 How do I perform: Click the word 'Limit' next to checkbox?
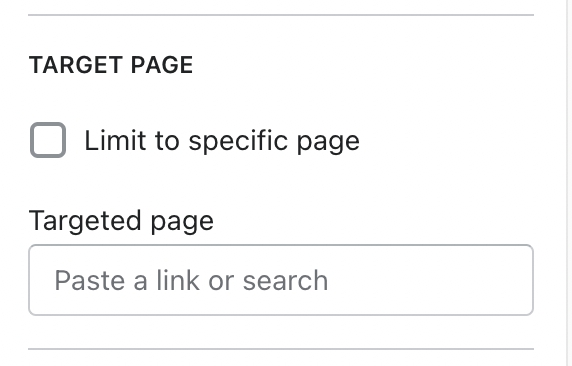115,140
